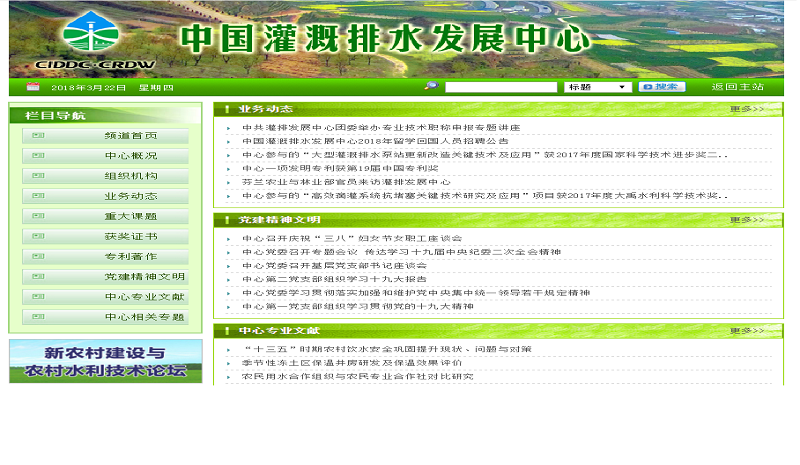Click the small icon beside 获奖证书

coord(38,237)
